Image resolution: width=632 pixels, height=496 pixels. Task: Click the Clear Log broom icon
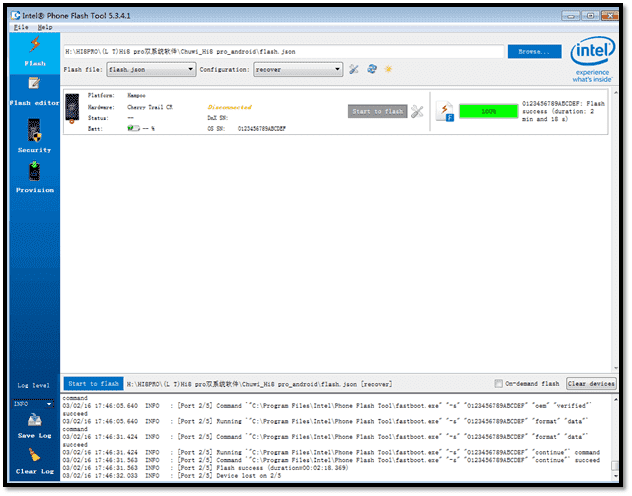pos(34,456)
